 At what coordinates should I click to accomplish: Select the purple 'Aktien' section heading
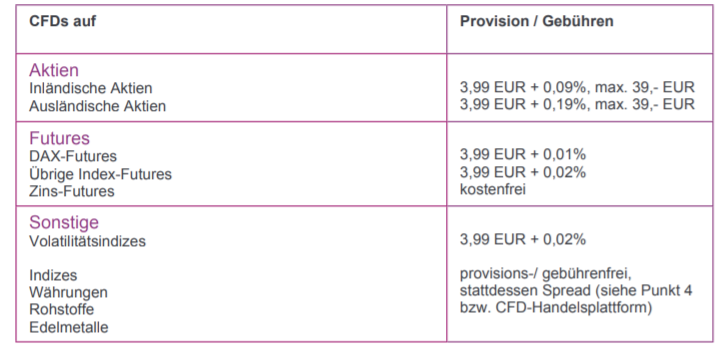tap(54, 70)
